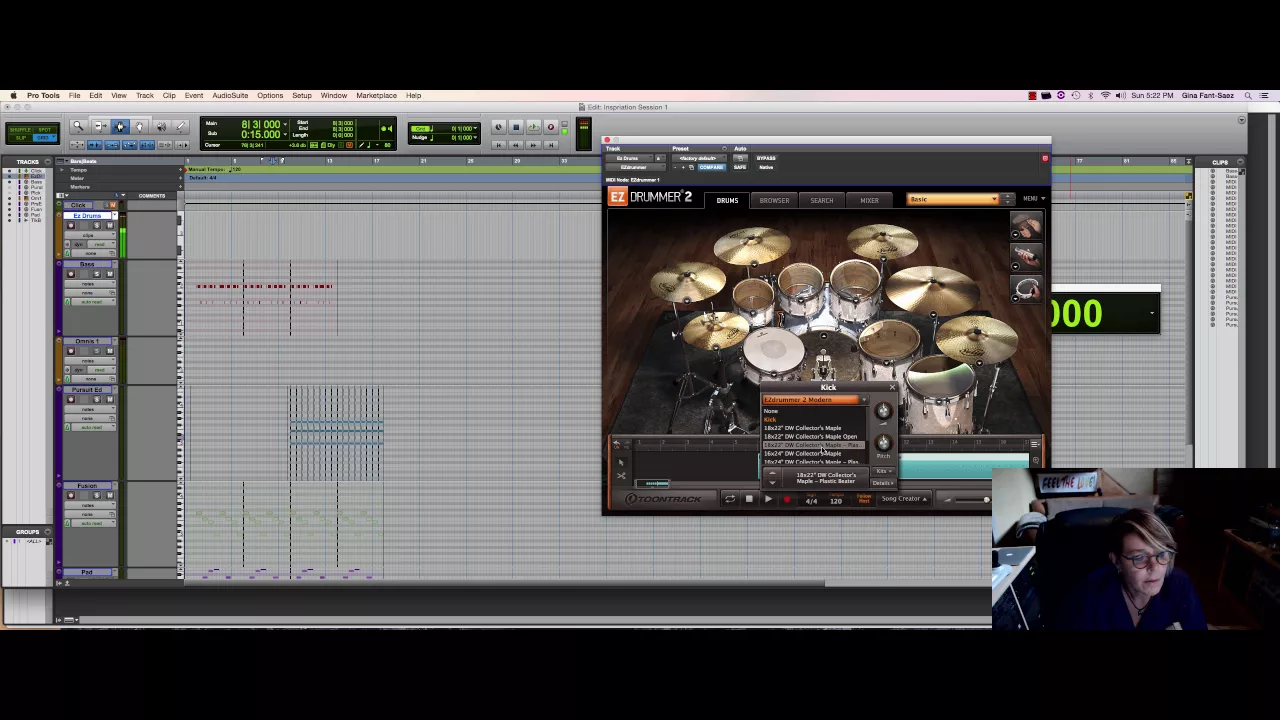Open the Basic preset dropdown in EZdrummer
This screenshot has height=720, width=1280.
[x=952, y=199]
